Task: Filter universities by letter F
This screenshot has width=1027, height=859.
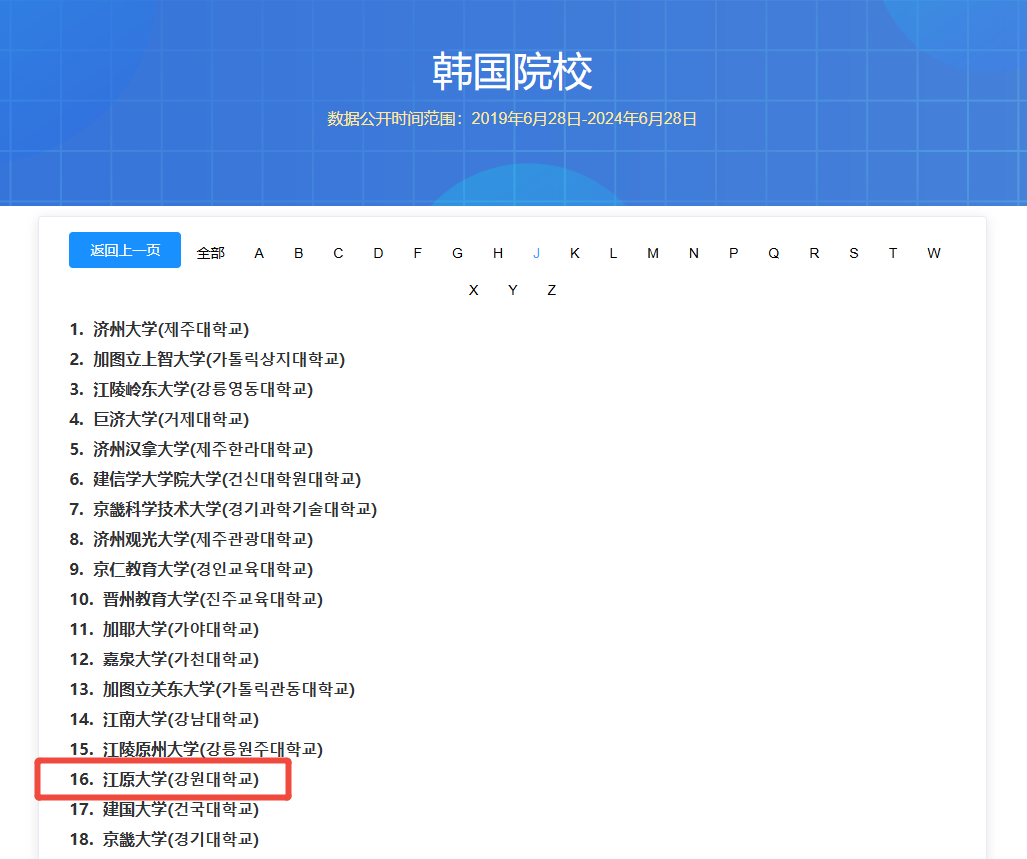Action: (417, 253)
